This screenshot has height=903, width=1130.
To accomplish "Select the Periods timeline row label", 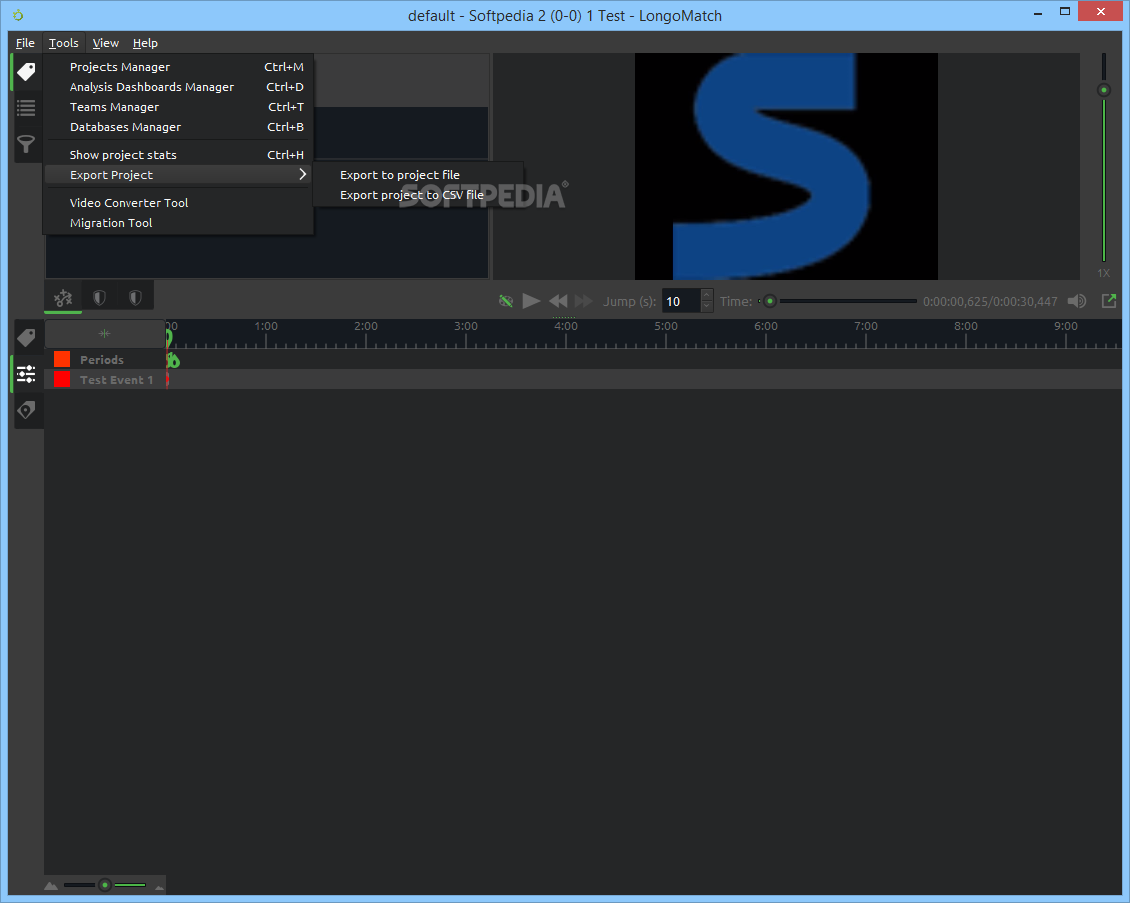I will click(102, 360).
